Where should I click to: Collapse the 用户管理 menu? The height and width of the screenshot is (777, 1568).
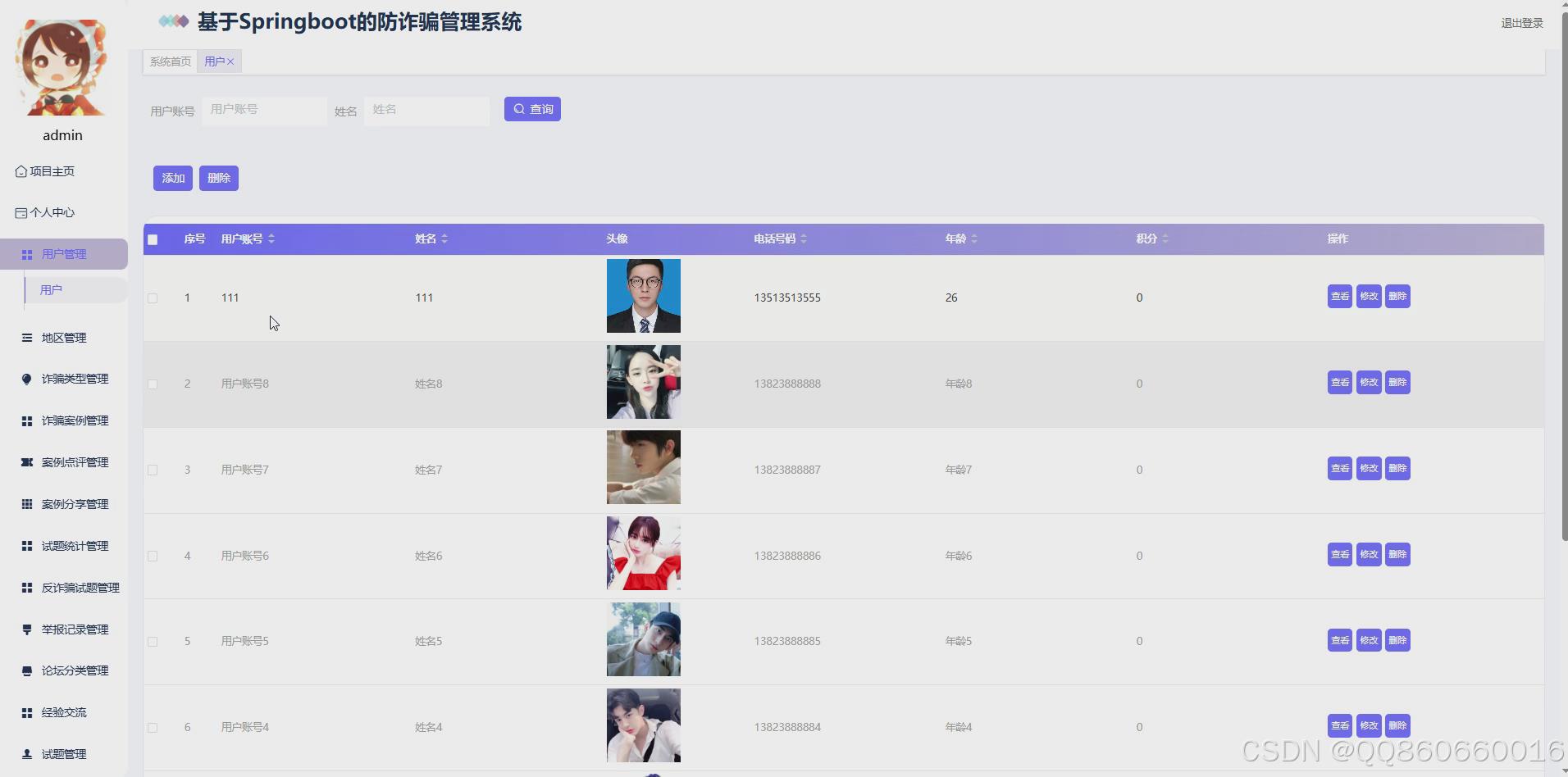pyautogui.click(x=64, y=254)
